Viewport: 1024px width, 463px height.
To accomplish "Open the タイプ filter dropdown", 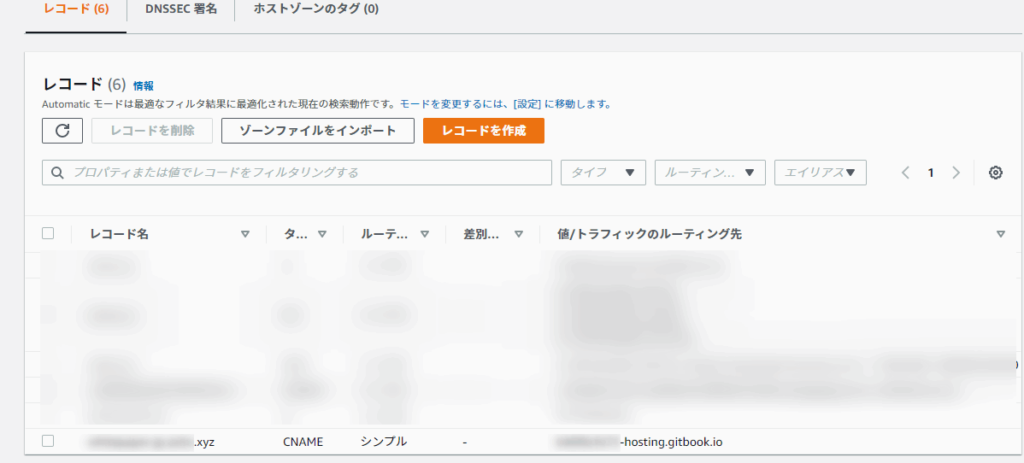I will (603, 173).
